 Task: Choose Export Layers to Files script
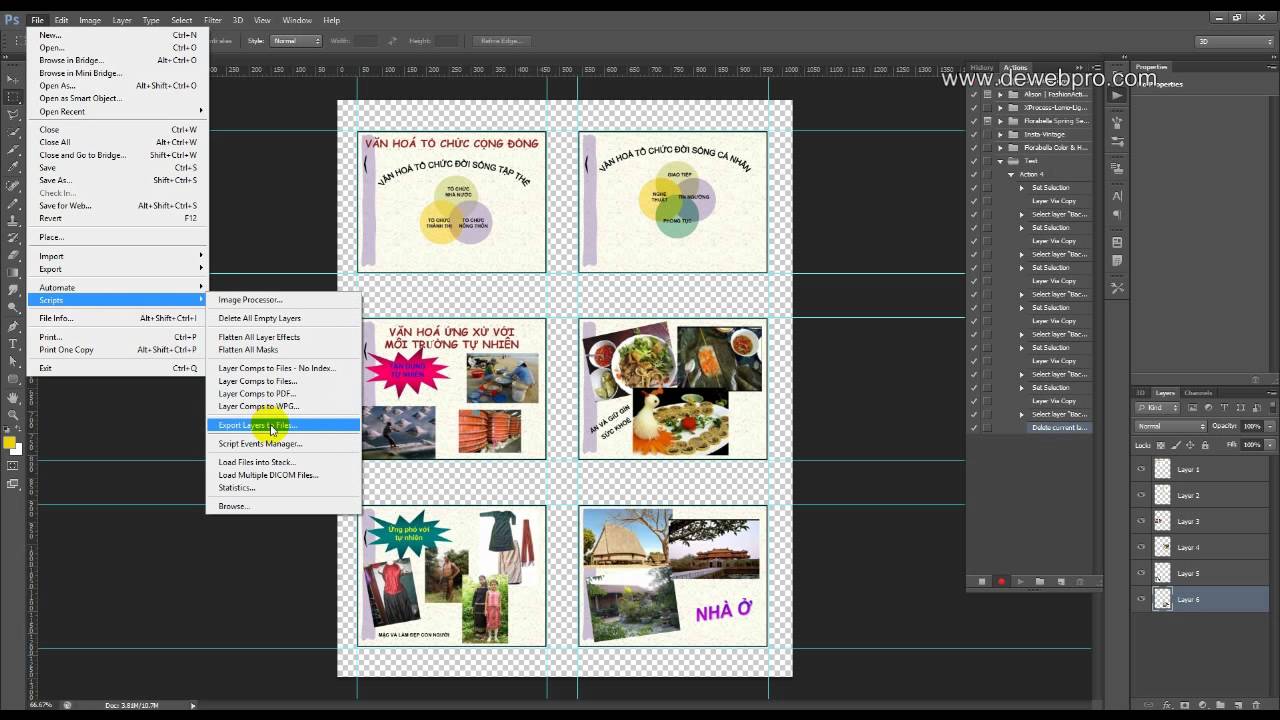283,425
